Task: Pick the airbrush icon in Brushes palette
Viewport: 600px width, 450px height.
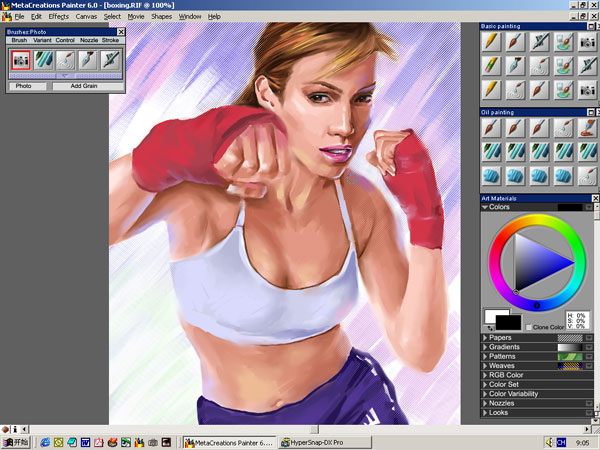Action: pyautogui.click(x=110, y=59)
